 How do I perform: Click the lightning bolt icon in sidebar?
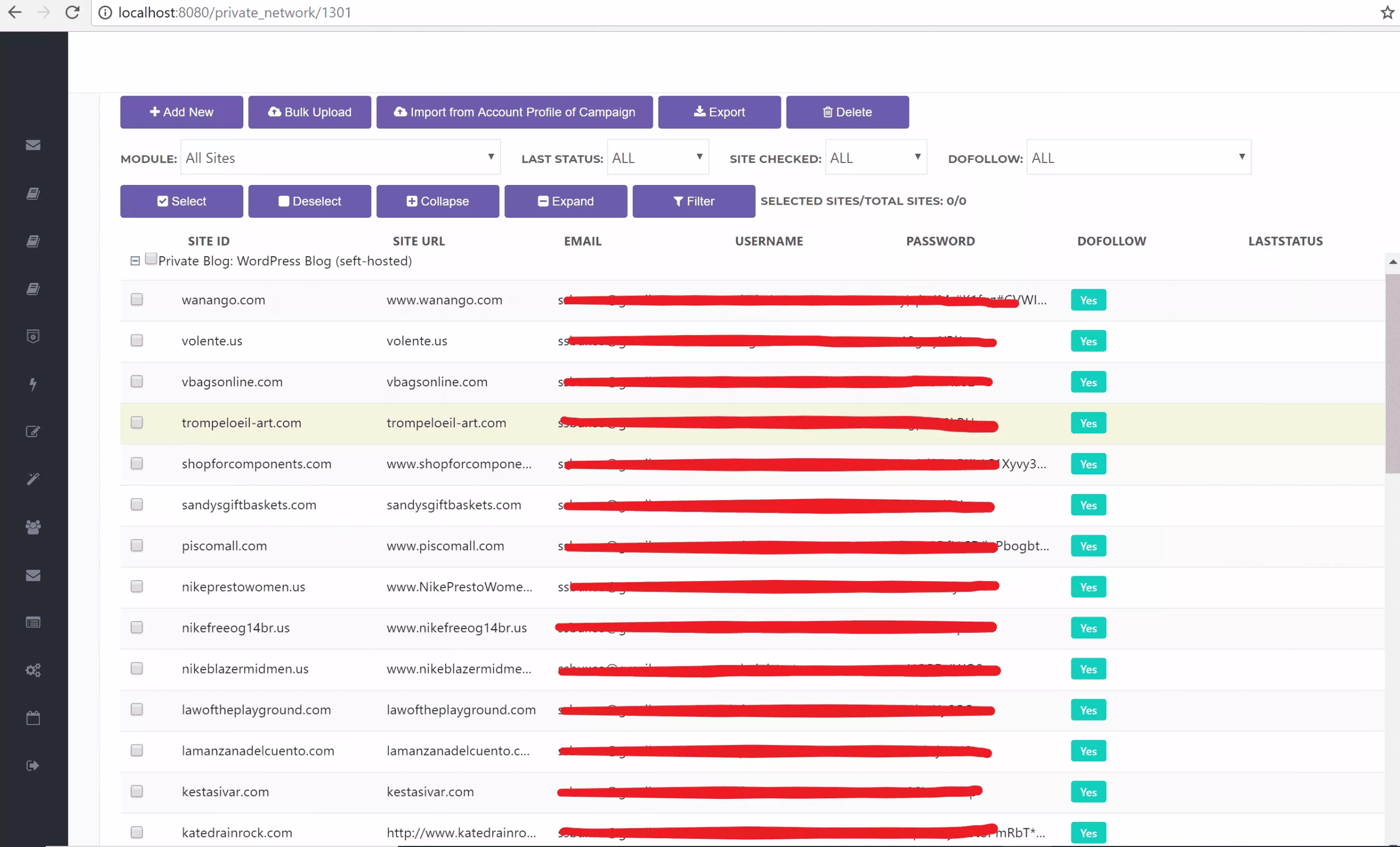(x=33, y=384)
